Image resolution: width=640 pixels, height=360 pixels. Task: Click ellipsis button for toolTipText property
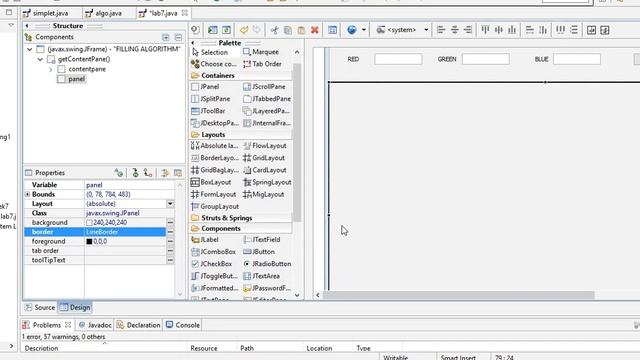point(170,260)
